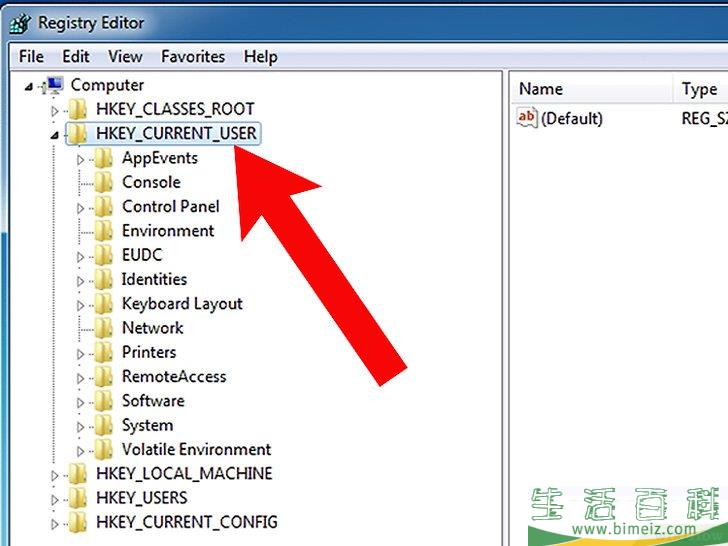
Task: Collapse the HKEY_CURRENT_USER tree branch
Action: (x=55, y=134)
